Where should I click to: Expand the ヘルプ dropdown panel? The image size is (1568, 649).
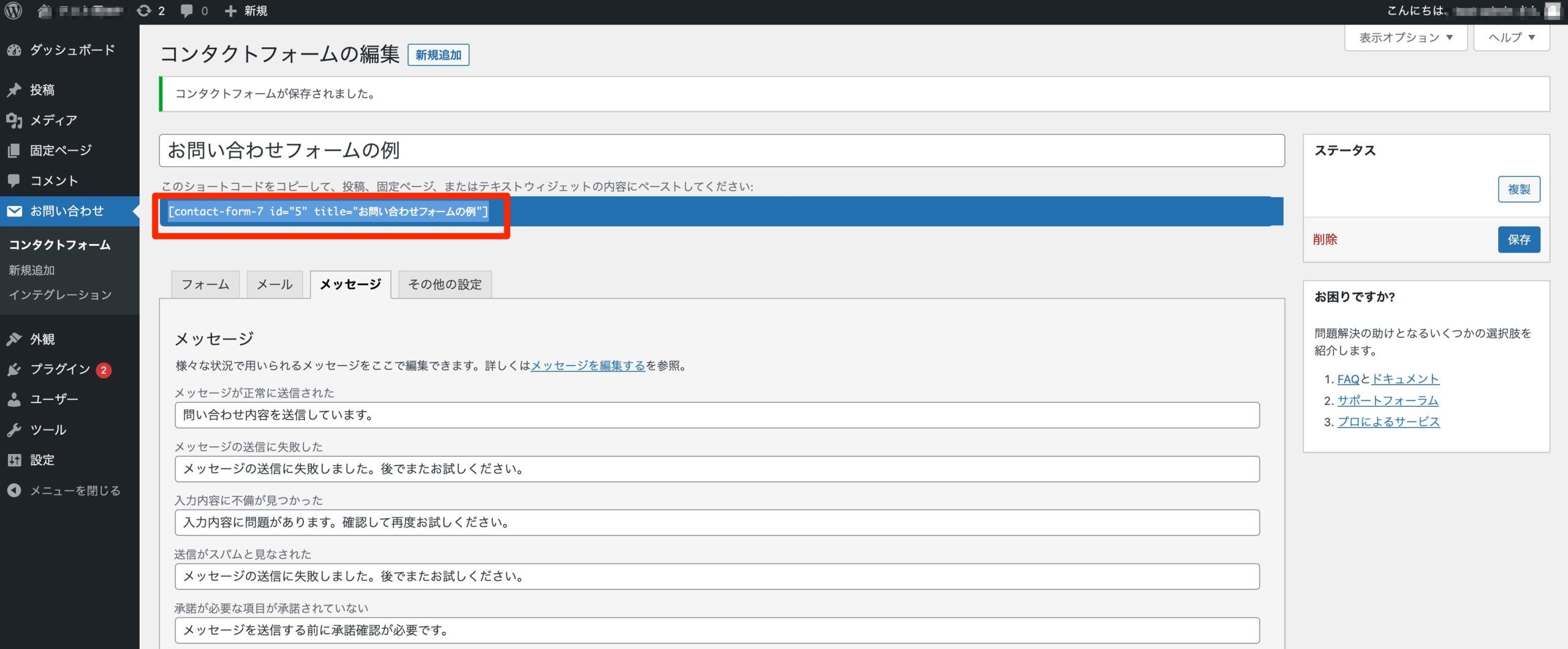1511,37
